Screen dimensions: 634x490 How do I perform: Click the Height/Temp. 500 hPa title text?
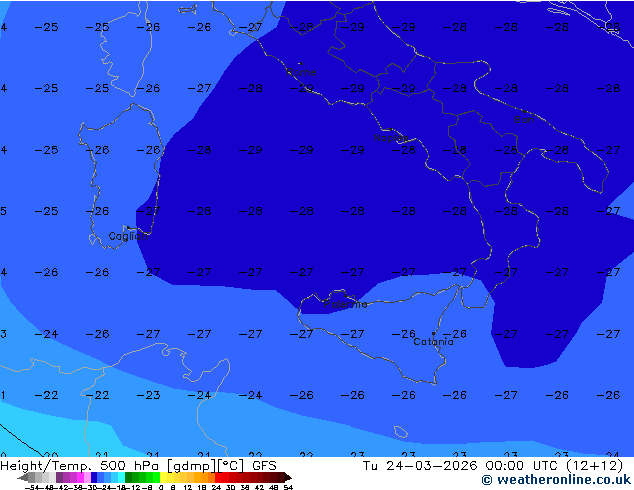point(80,466)
